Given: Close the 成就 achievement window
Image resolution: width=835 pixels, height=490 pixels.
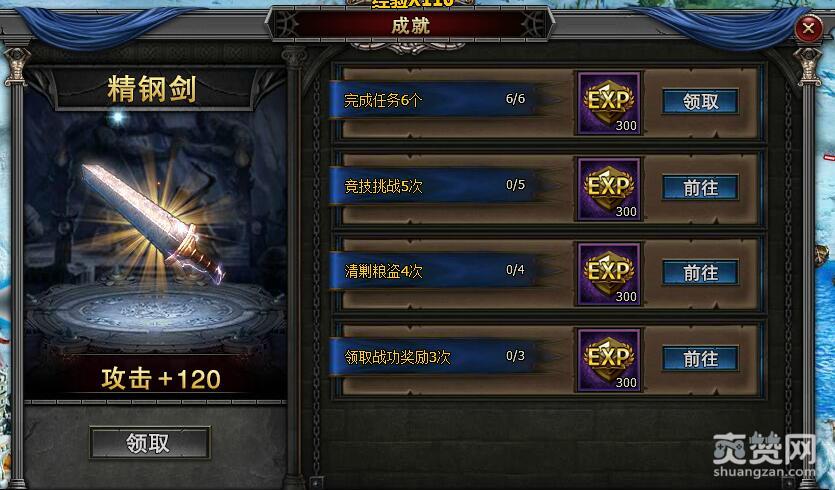Looking at the screenshot, I should coord(808,28).
